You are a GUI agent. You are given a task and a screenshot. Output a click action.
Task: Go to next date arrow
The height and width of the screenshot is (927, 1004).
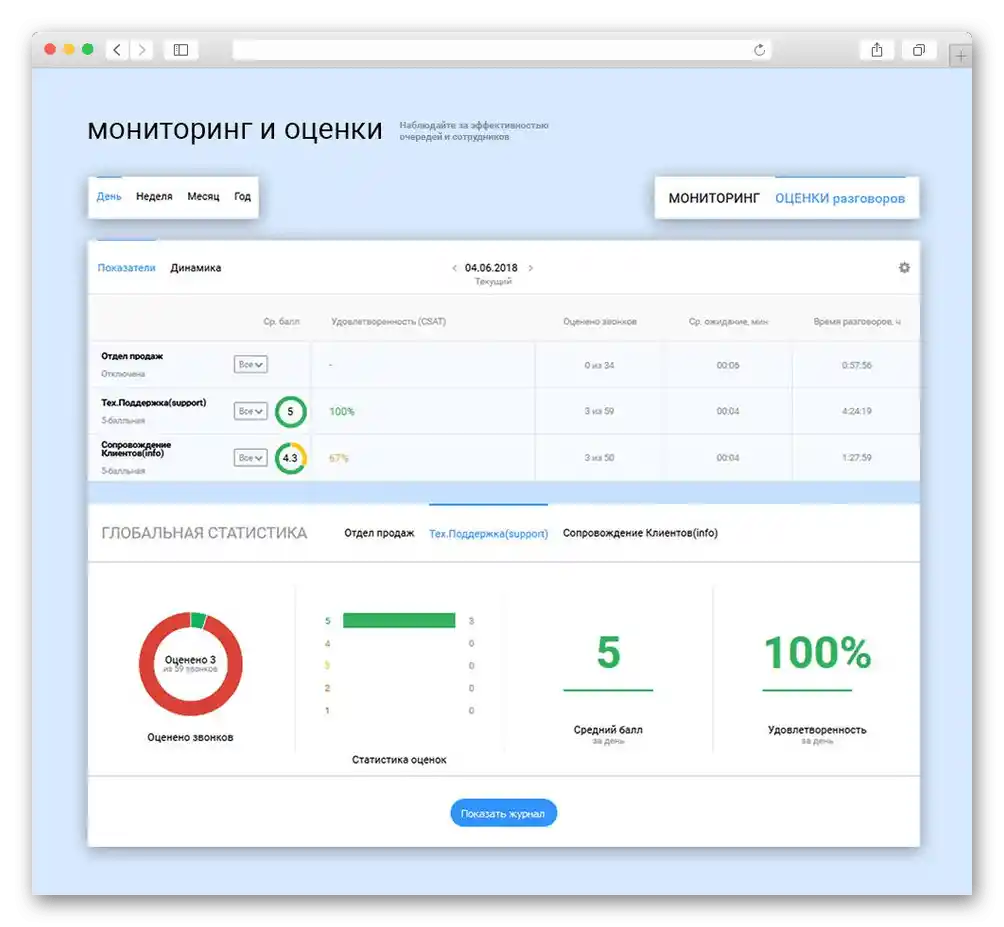pyautogui.click(x=530, y=268)
